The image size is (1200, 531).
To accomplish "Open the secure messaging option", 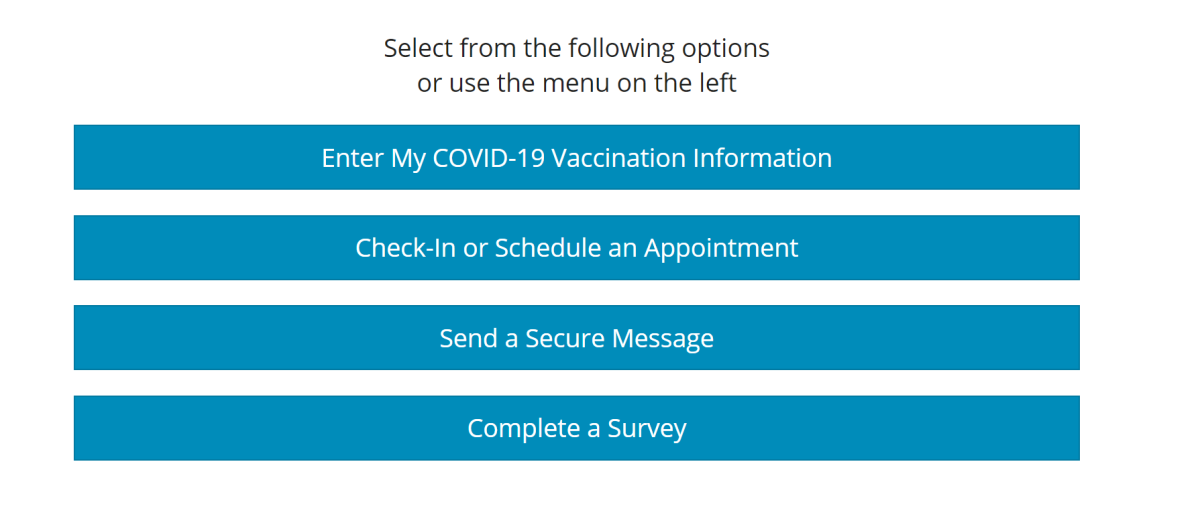I will [576, 338].
